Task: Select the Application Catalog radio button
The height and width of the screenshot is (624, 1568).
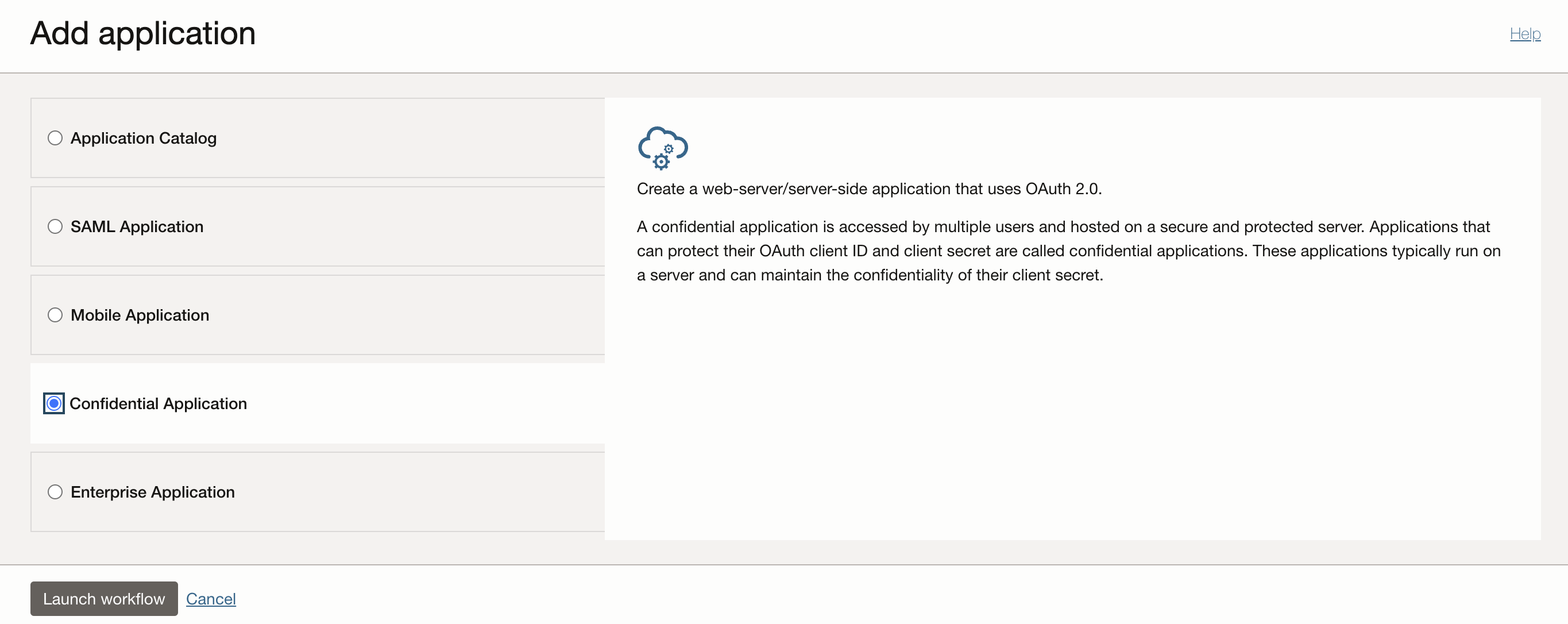Action: pos(55,138)
